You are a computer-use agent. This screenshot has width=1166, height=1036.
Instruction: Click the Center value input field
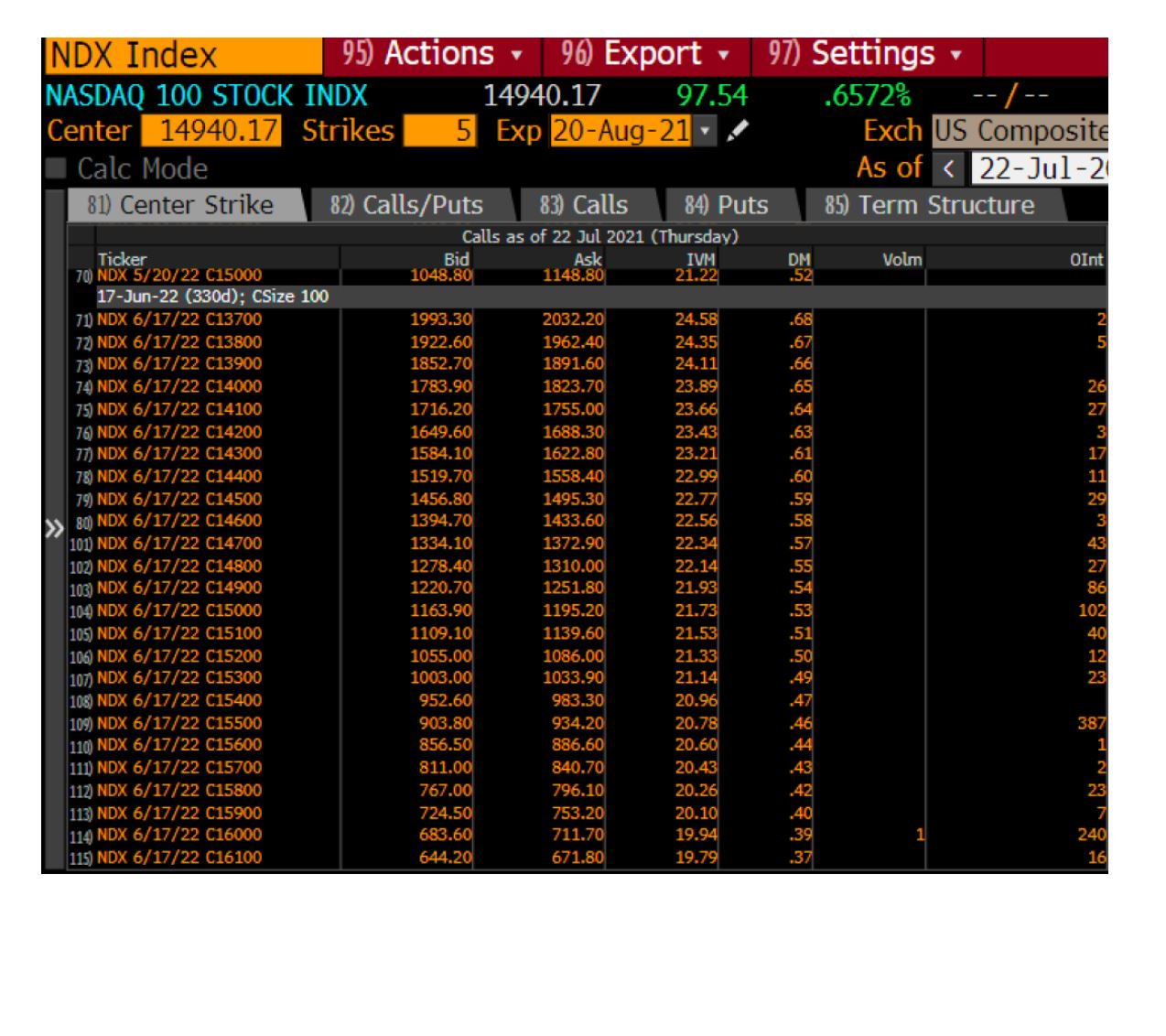(211, 131)
